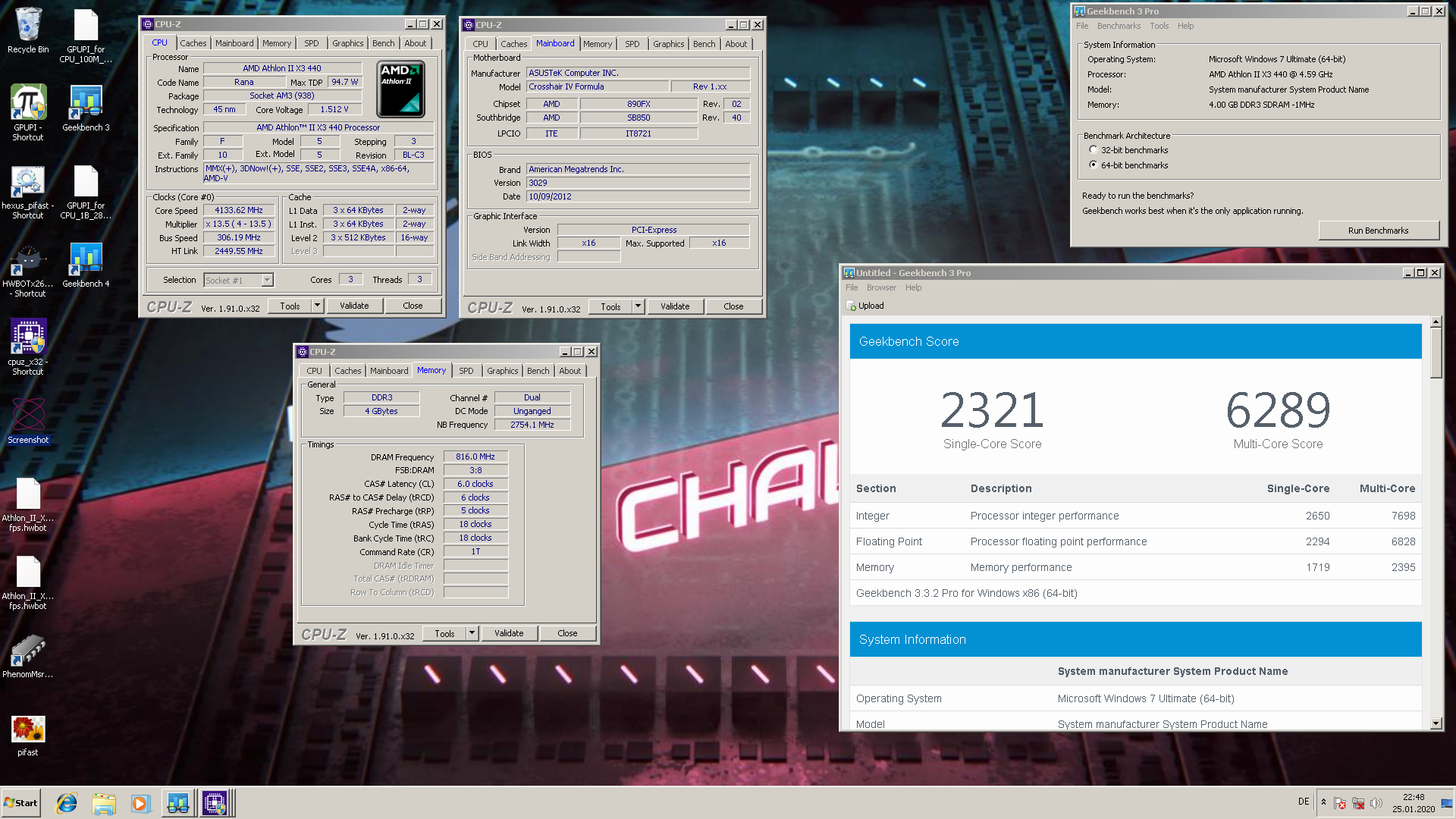This screenshot has height=819, width=1456.
Task: Click the Integer row in score table
Action: pyautogui.click(x=1135, y=516)
